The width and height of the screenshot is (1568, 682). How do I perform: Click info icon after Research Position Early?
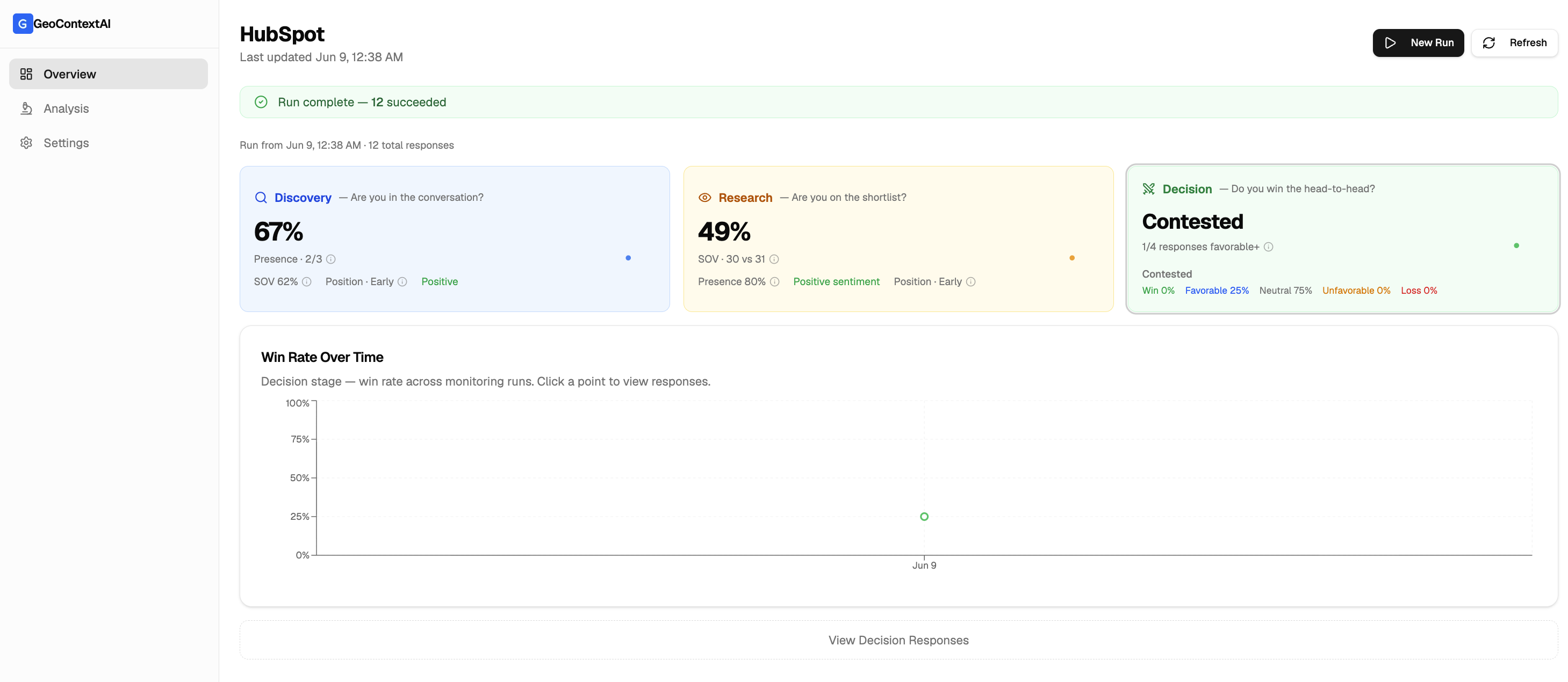click(971, 282)
